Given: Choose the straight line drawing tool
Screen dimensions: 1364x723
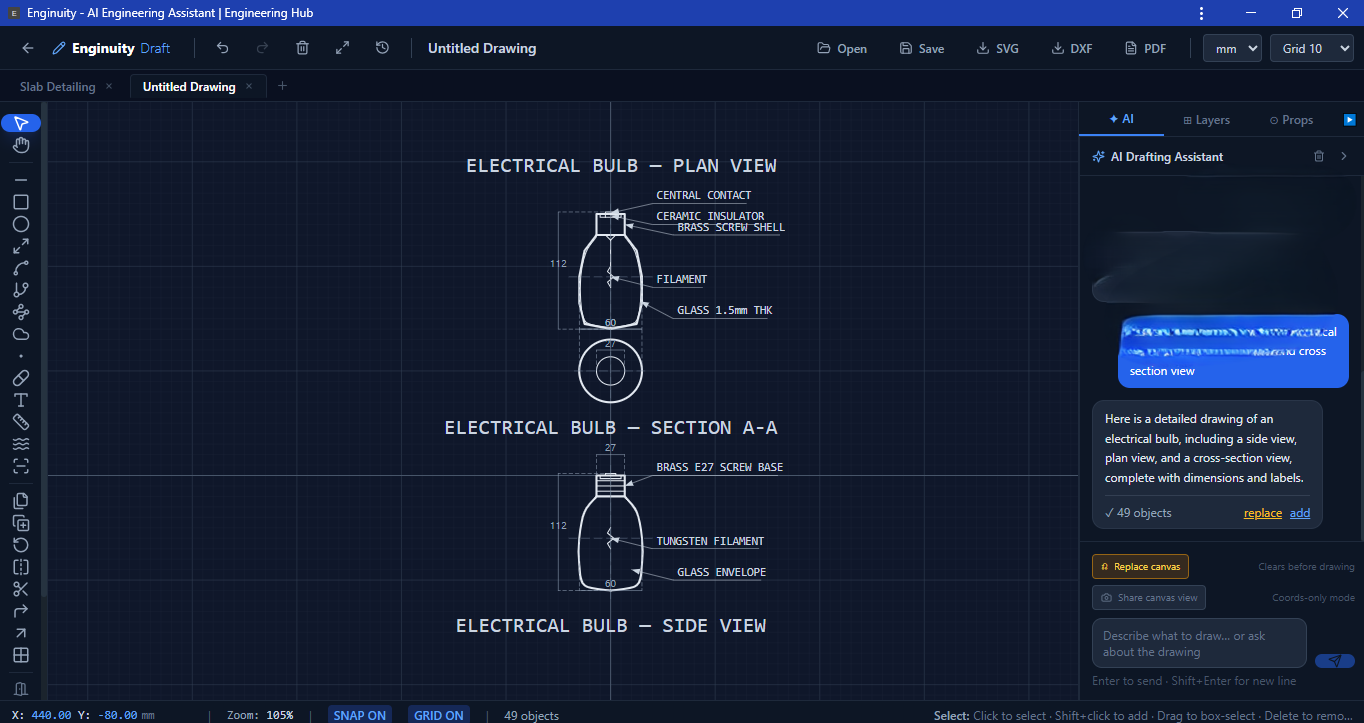Looking at the screenshot, I should click(21, 180).
